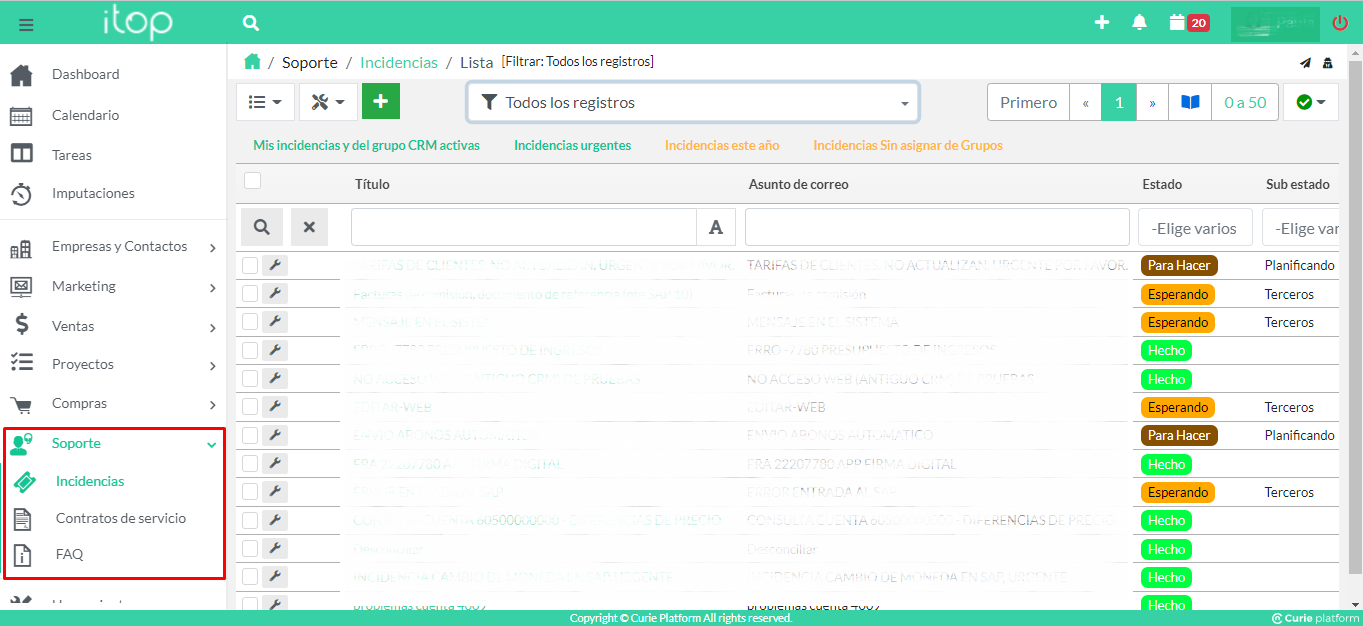
Task: Click 'Incidencias urgentes' quick filter link
Action: (572, 145)
